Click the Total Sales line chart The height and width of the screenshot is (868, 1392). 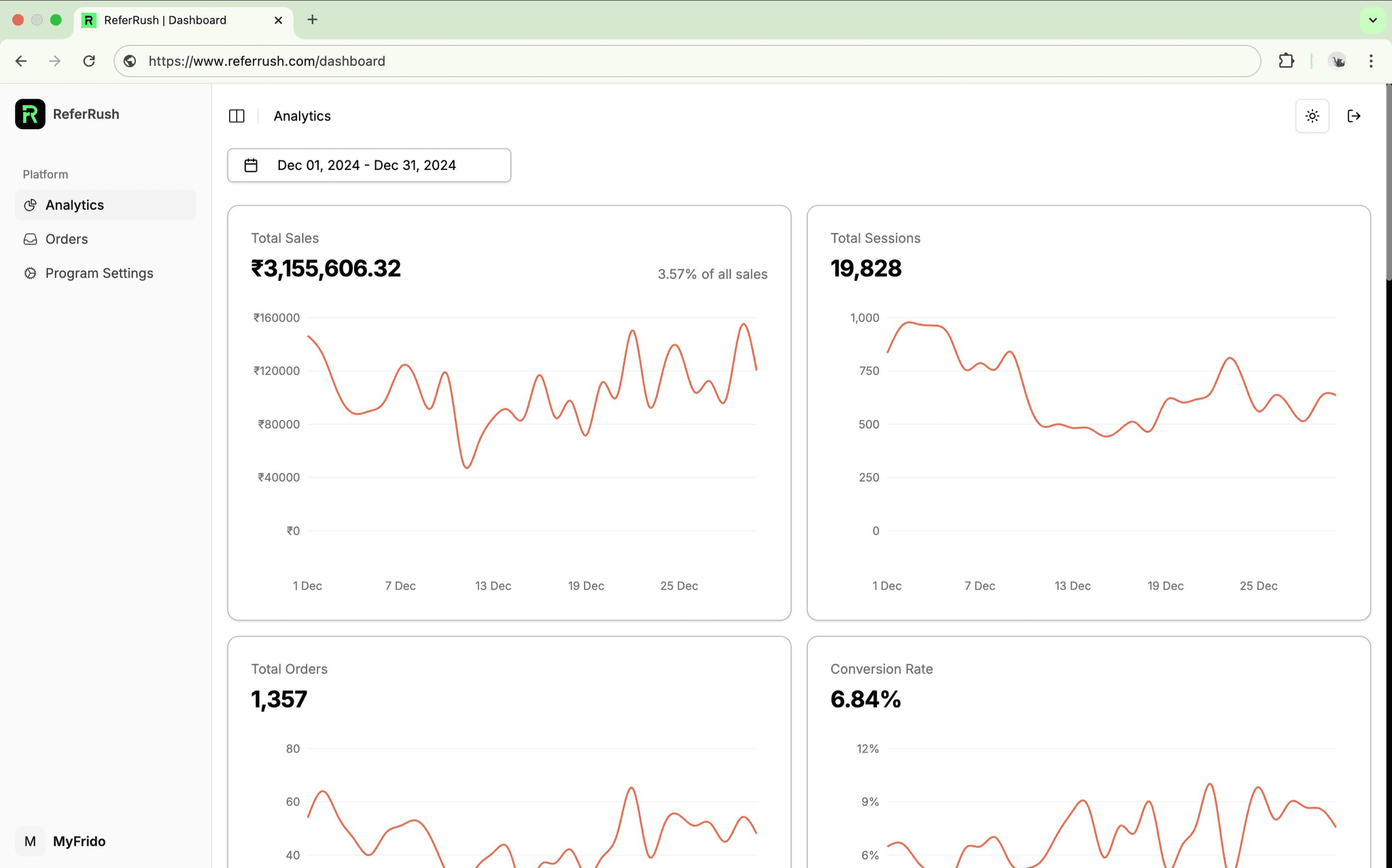point(532,424)
